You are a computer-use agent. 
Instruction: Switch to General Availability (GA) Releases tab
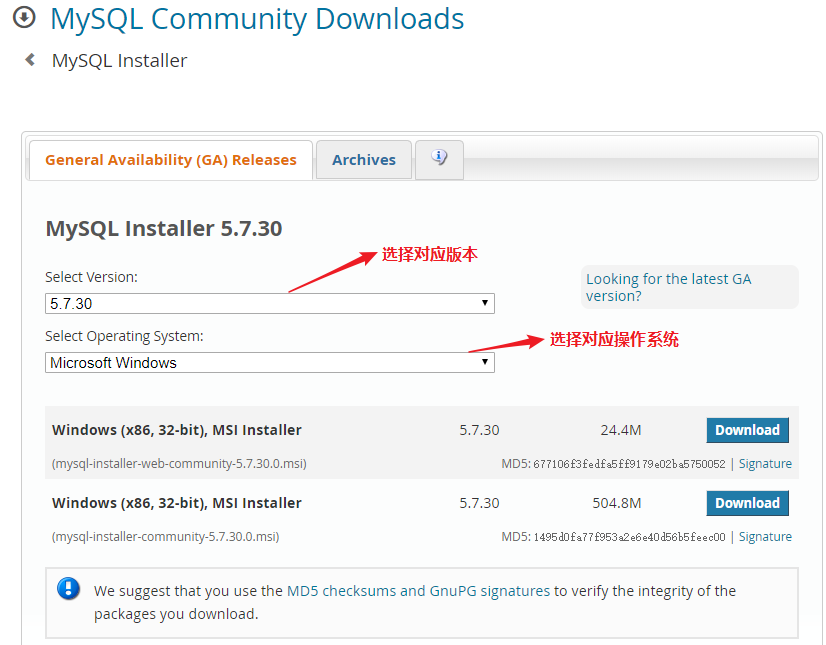pos(171,160)
